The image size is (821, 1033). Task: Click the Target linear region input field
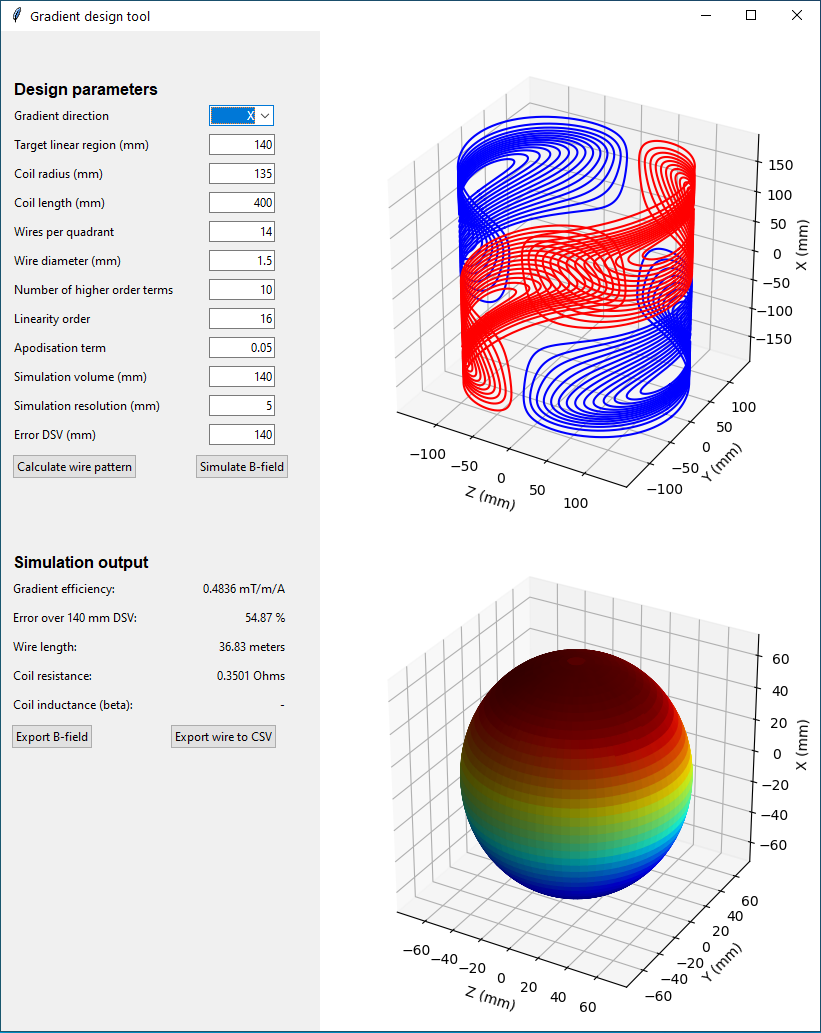click(x=241, y=145)
